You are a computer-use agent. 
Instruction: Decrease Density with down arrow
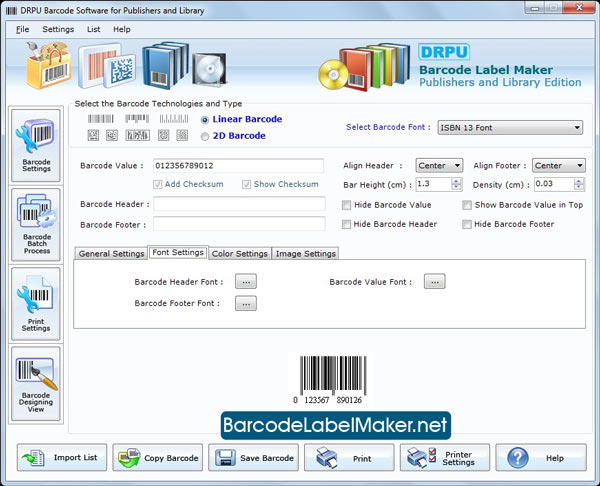click(x=579, y=187)
